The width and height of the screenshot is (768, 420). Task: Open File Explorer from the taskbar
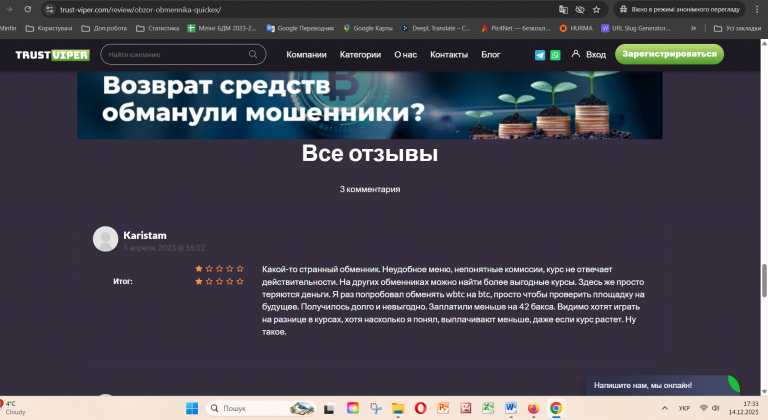(x=398, y=408)
